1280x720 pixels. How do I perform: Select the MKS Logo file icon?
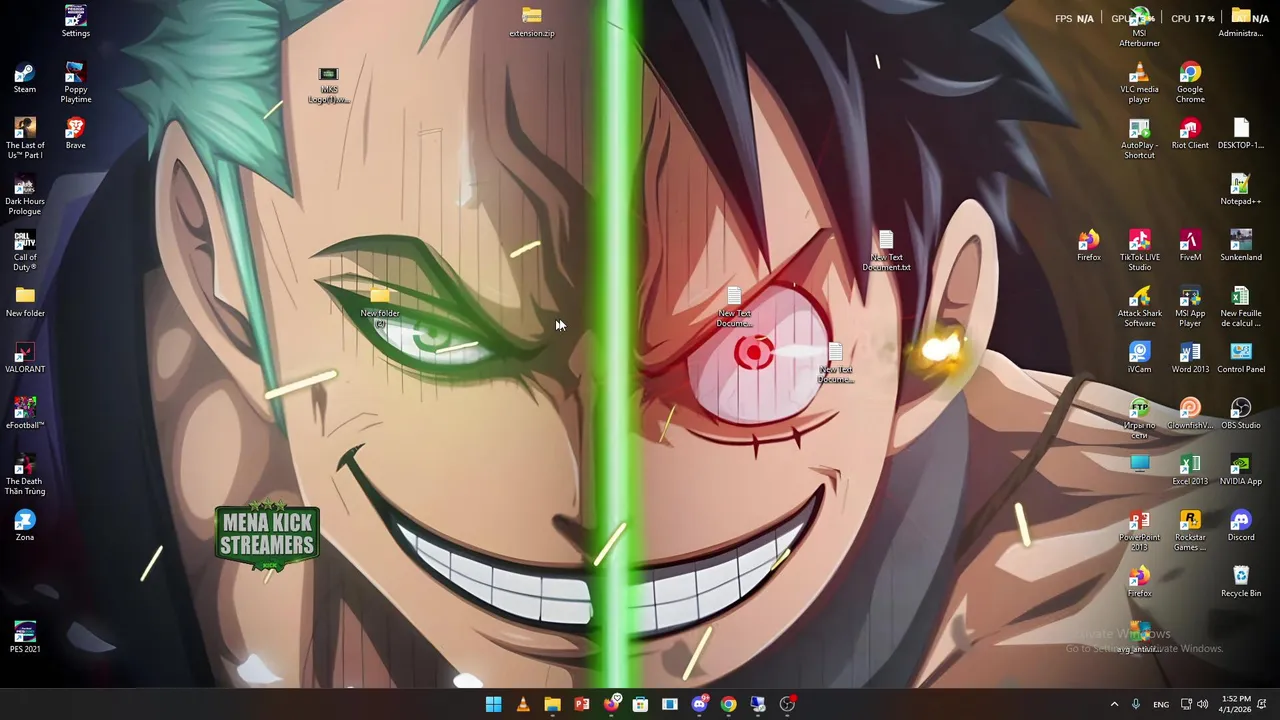(x=328, y=85)
